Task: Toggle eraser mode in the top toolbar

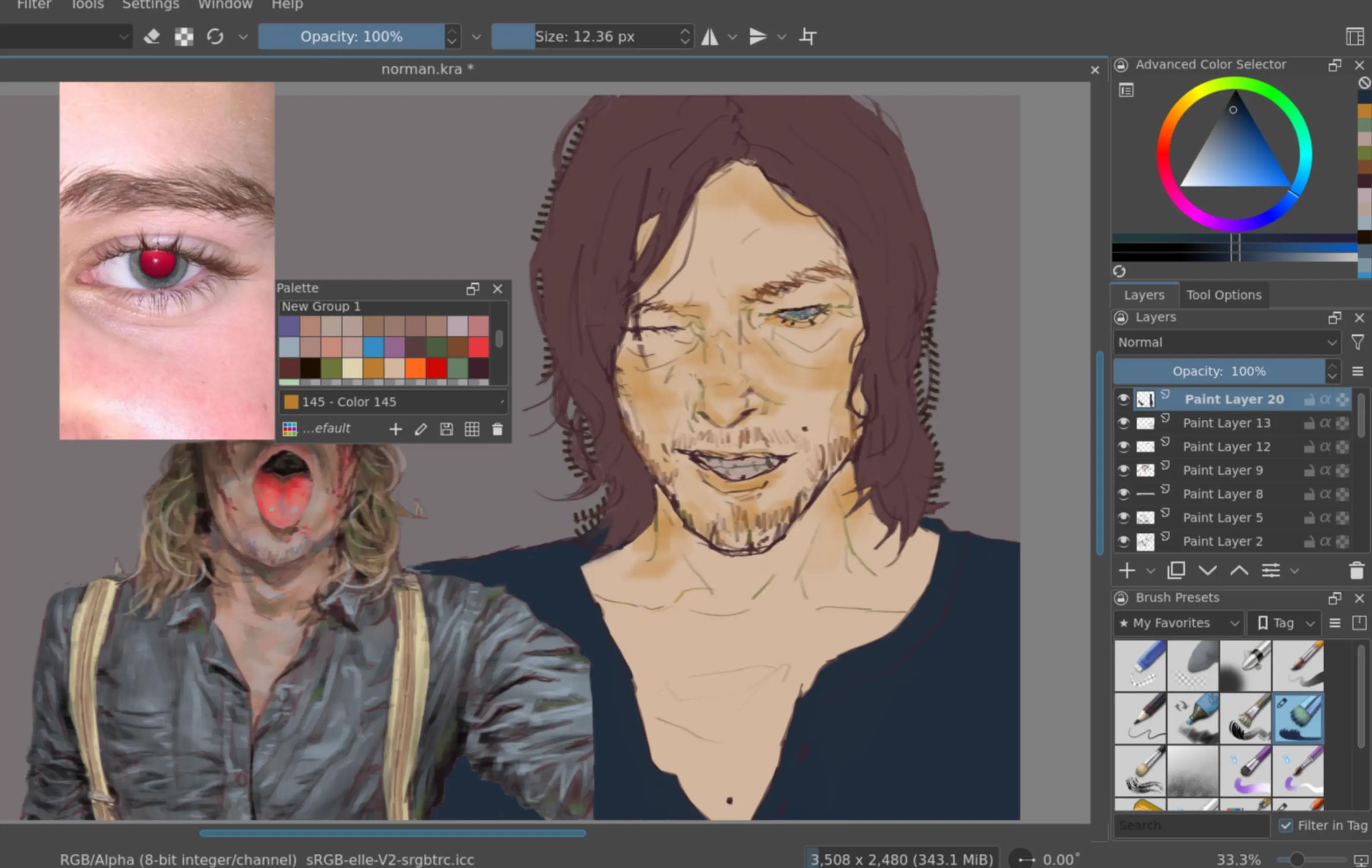Action: [x=151, y=36]
